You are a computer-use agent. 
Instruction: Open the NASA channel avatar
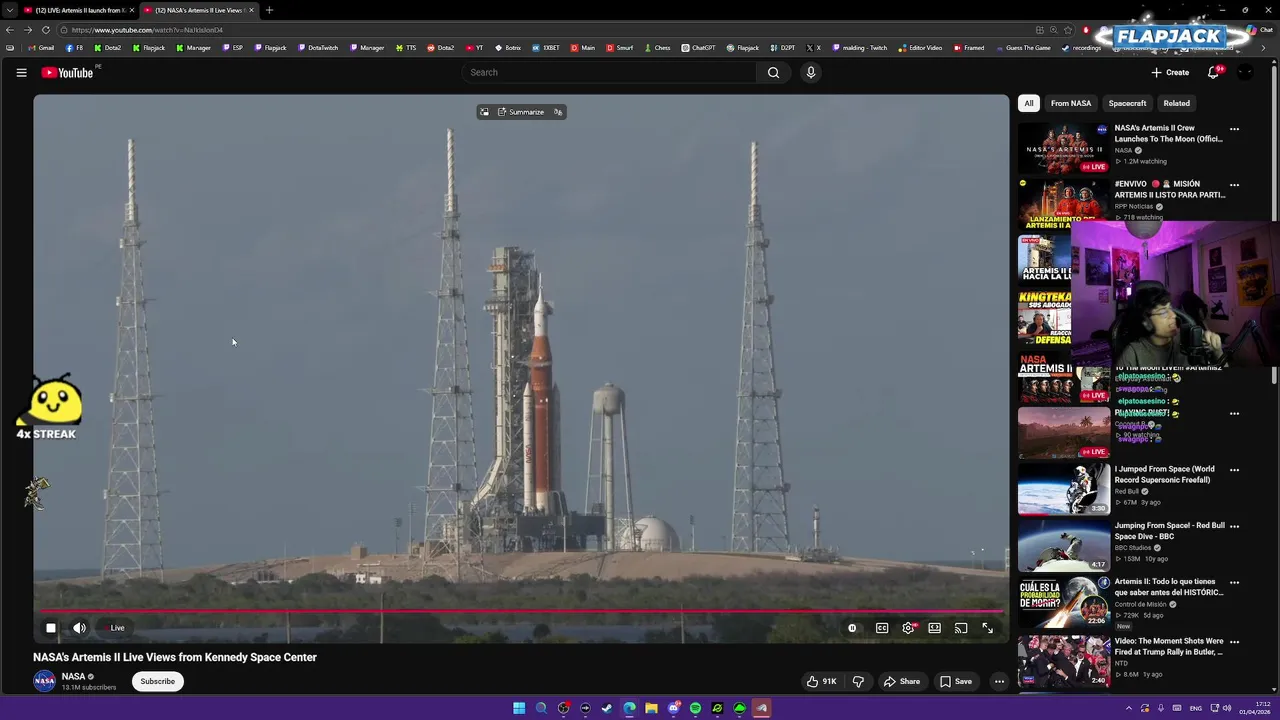(44, 681)
